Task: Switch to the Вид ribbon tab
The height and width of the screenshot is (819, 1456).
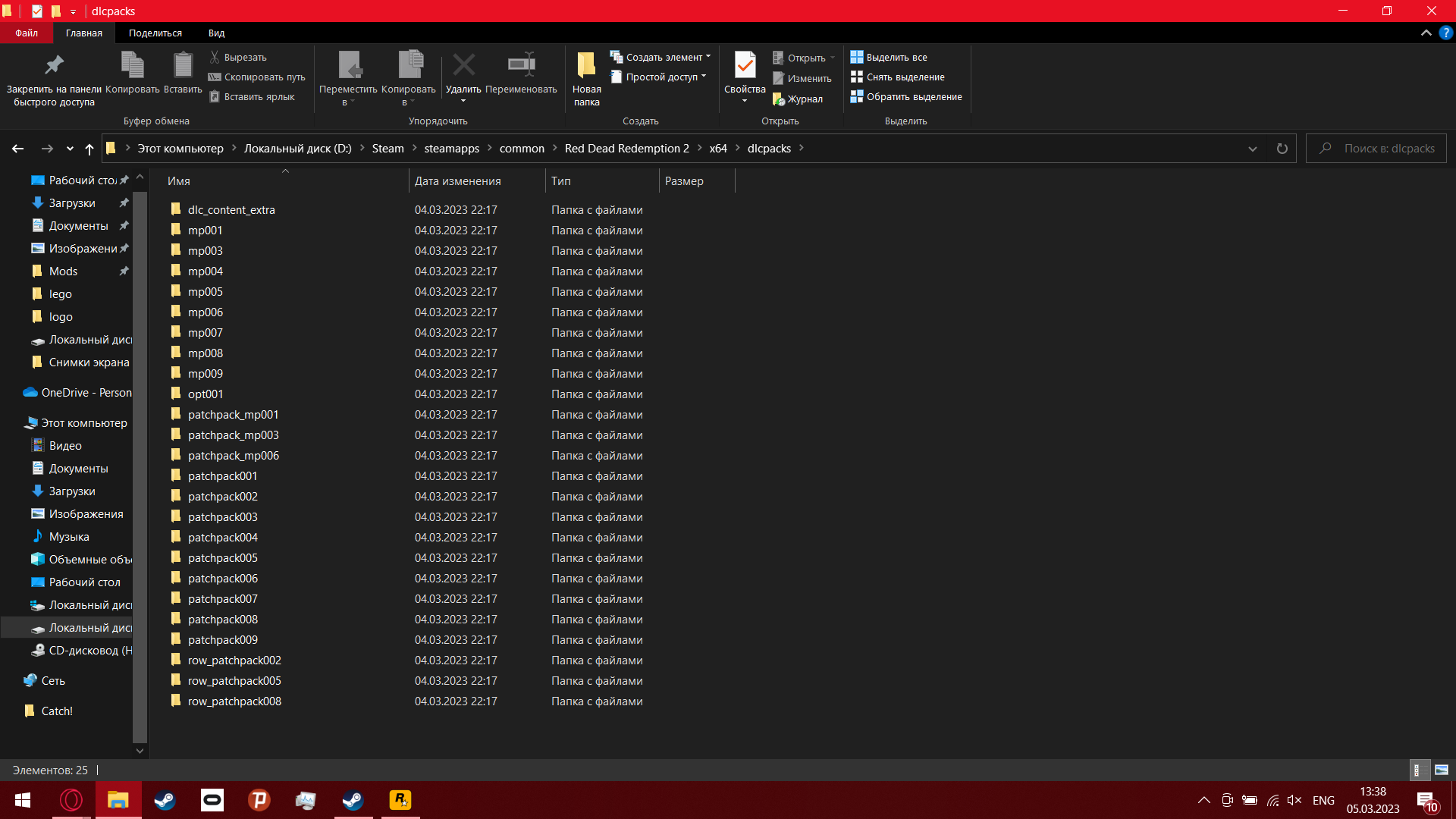Action: pos(216,33)
